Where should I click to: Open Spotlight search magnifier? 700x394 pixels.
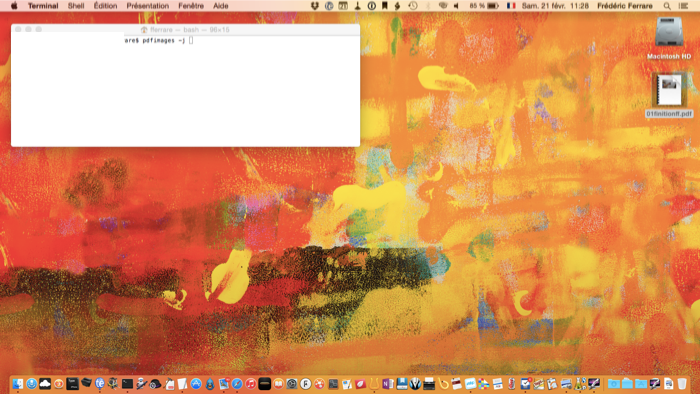point(667,6)
